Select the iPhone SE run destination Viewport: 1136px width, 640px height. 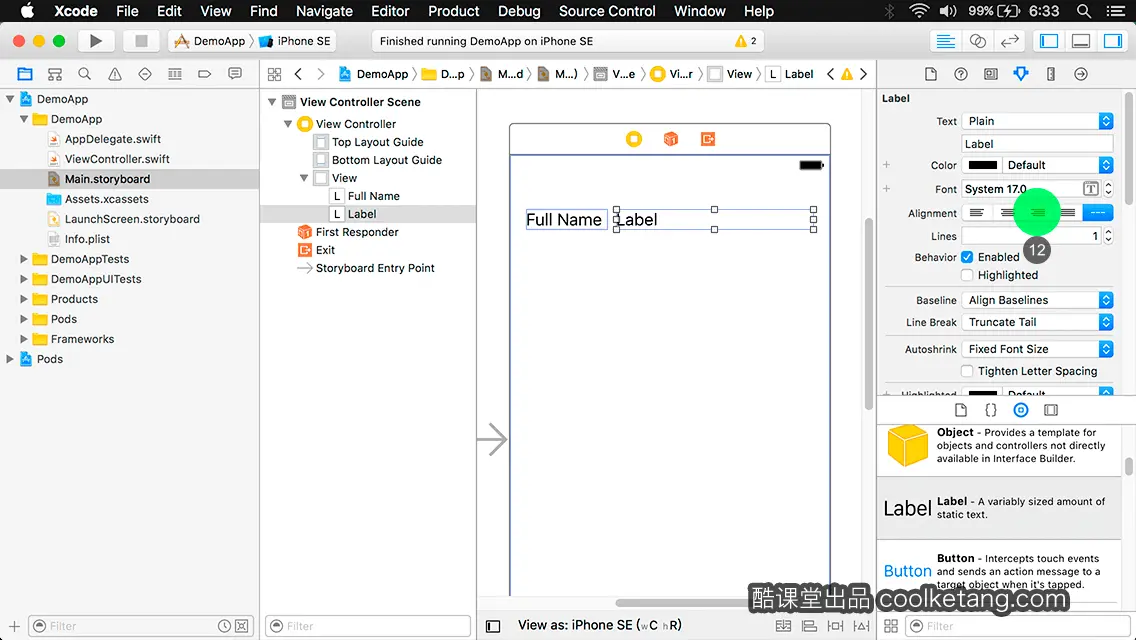pyautogui.click(x=296, y=41)
